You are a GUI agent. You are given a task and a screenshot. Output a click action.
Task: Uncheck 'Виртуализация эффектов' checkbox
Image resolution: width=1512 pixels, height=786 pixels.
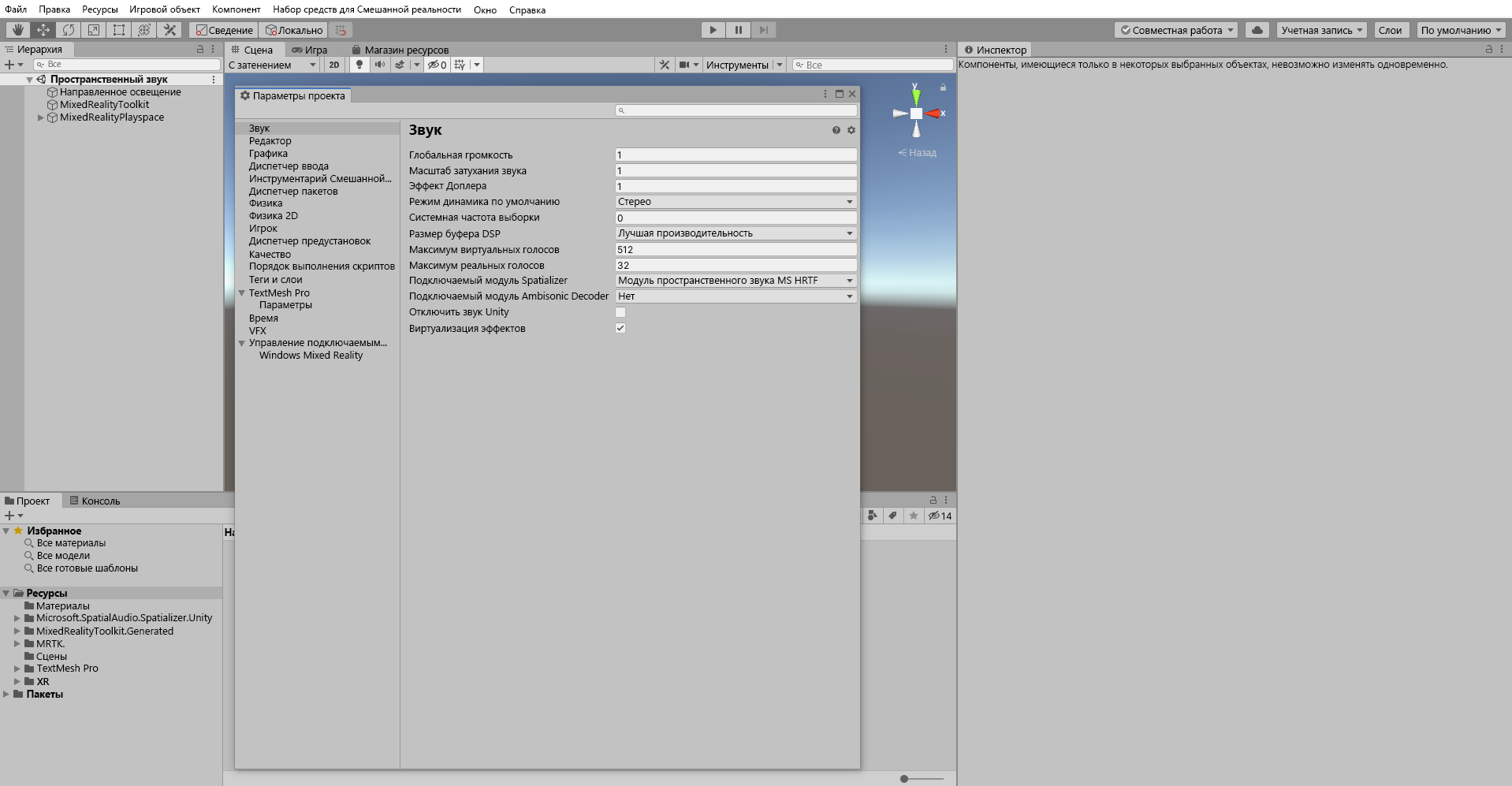620,328
